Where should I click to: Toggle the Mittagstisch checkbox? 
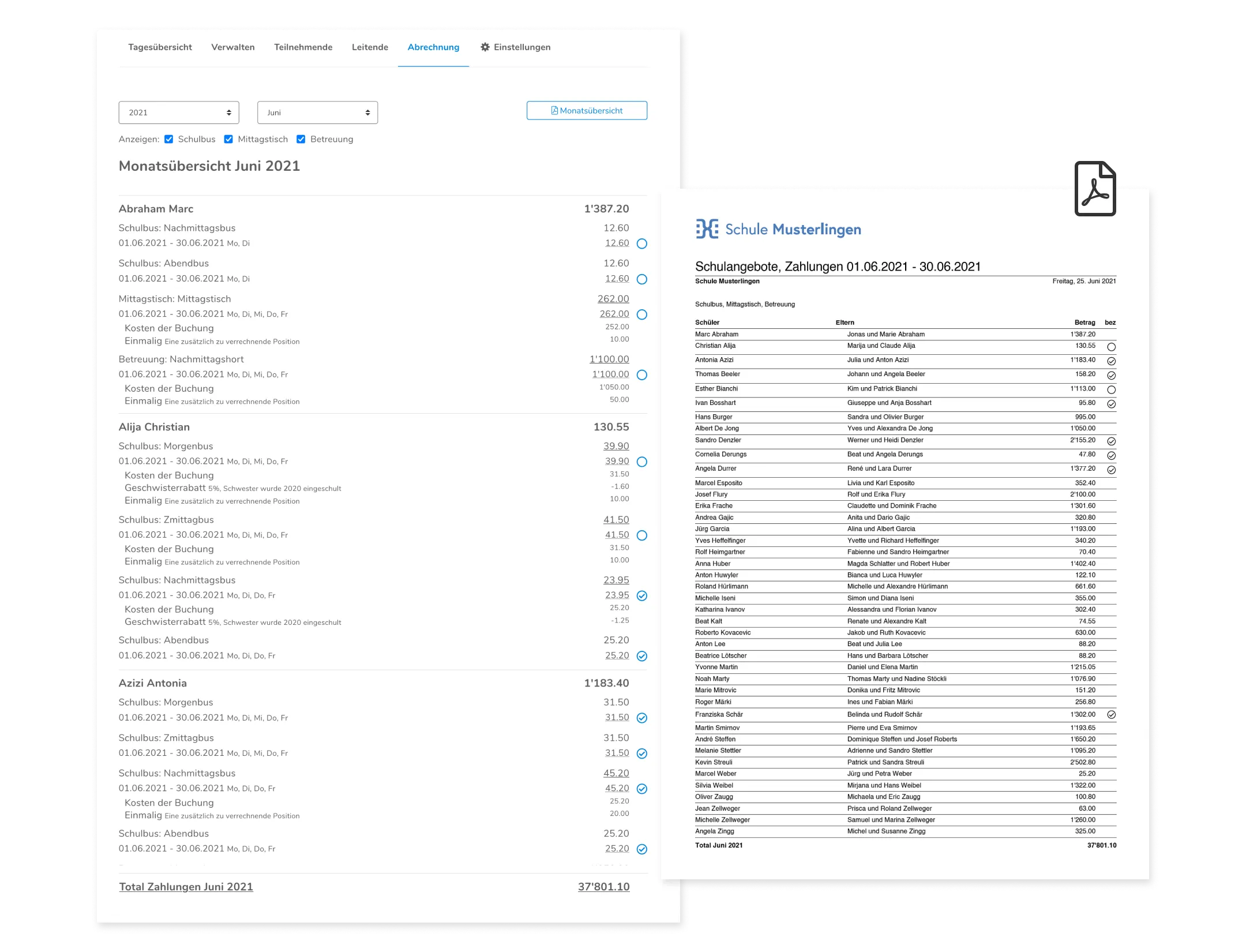pyautogui.click(x=228, y=139)
